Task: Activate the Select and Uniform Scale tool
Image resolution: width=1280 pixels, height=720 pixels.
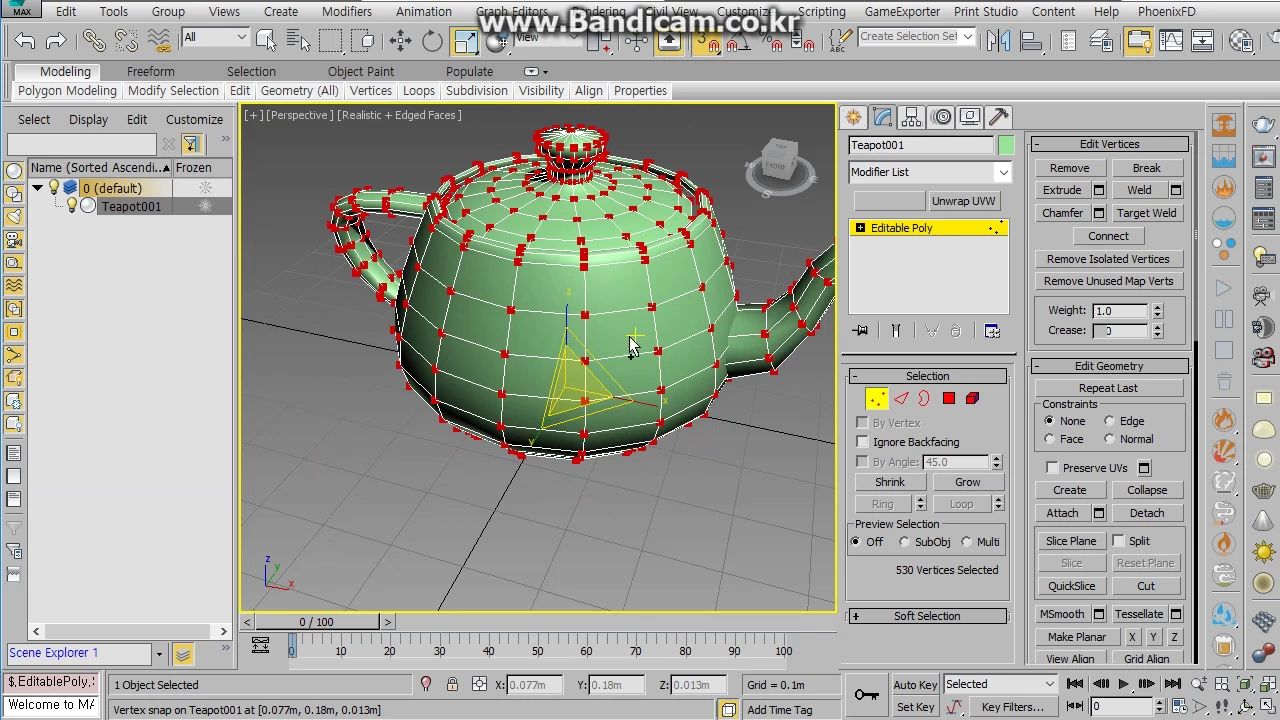Action: point(465,41)
